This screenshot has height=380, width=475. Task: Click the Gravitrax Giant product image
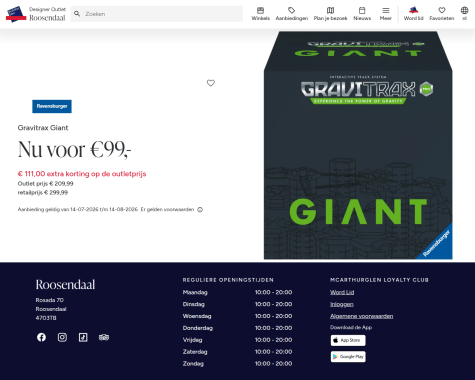coord(358,145)
